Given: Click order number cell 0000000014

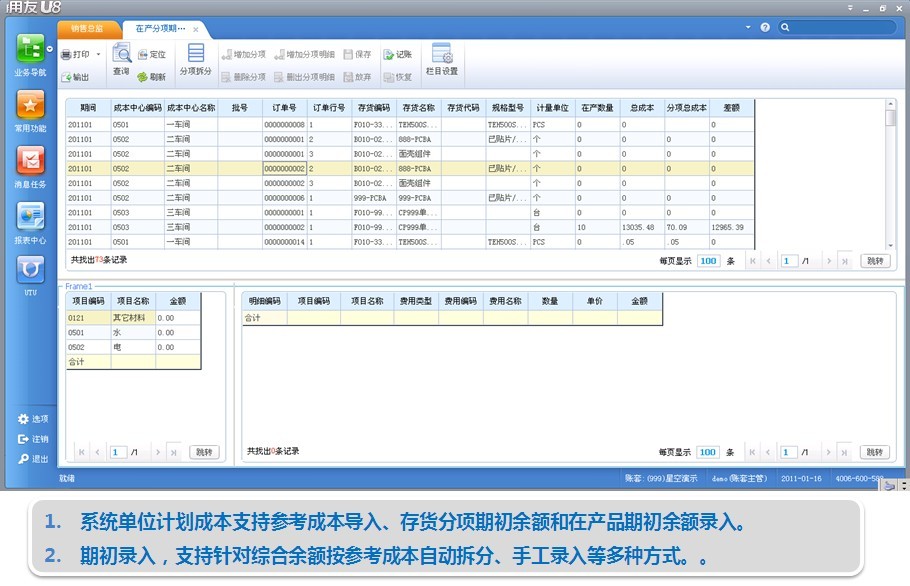Looking at the screenshot, I should click(x=284, y=242).
